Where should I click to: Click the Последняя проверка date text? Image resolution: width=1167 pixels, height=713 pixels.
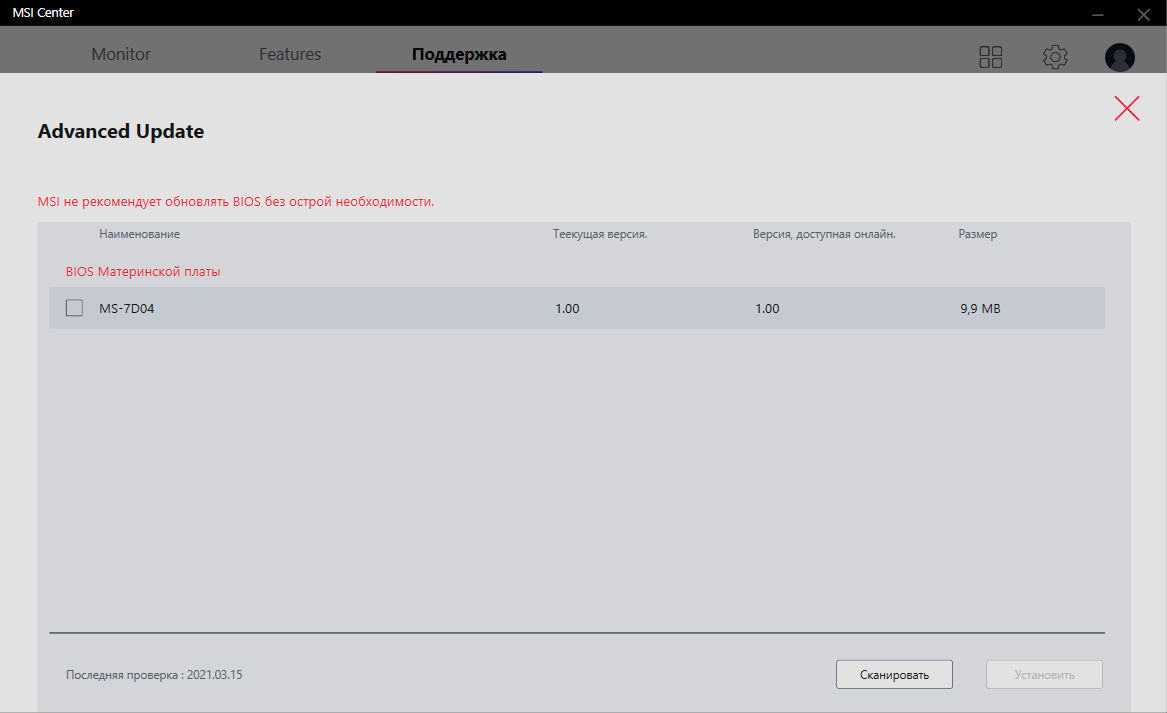coord(154,675)
